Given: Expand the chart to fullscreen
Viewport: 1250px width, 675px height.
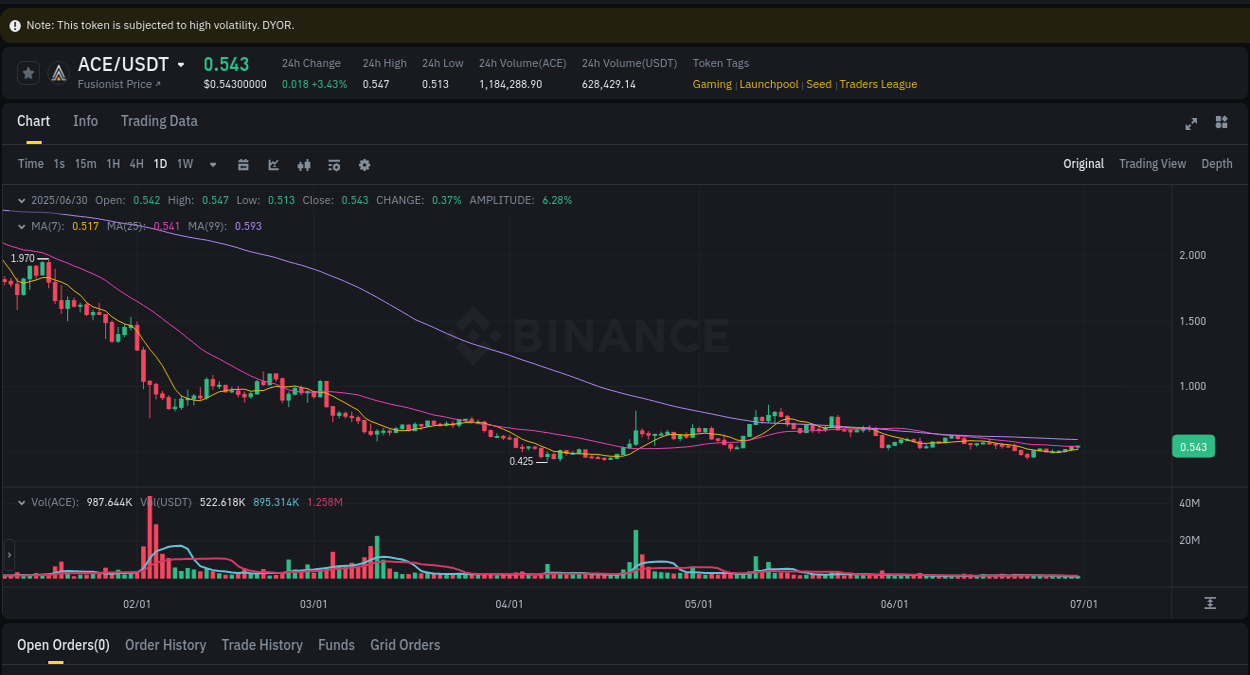Looking at the screenshot, I should 1191,123.
